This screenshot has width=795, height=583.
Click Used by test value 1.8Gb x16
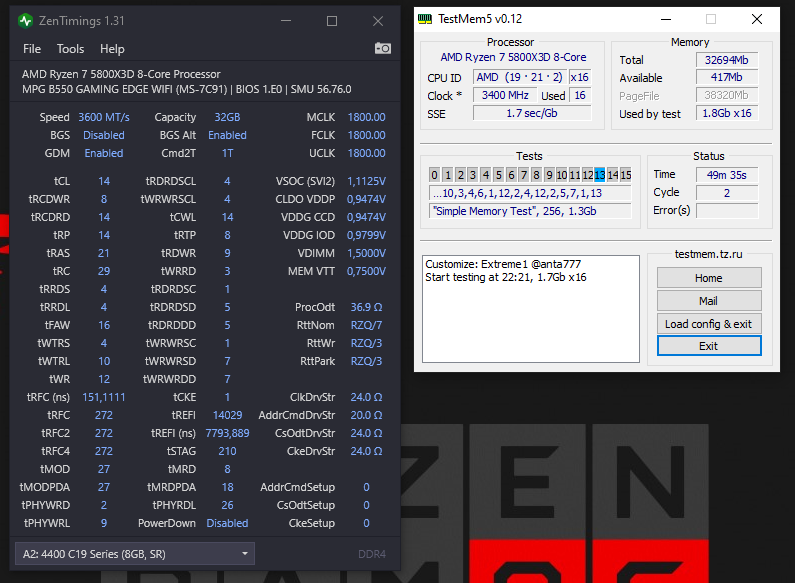[x=727, y=113]
